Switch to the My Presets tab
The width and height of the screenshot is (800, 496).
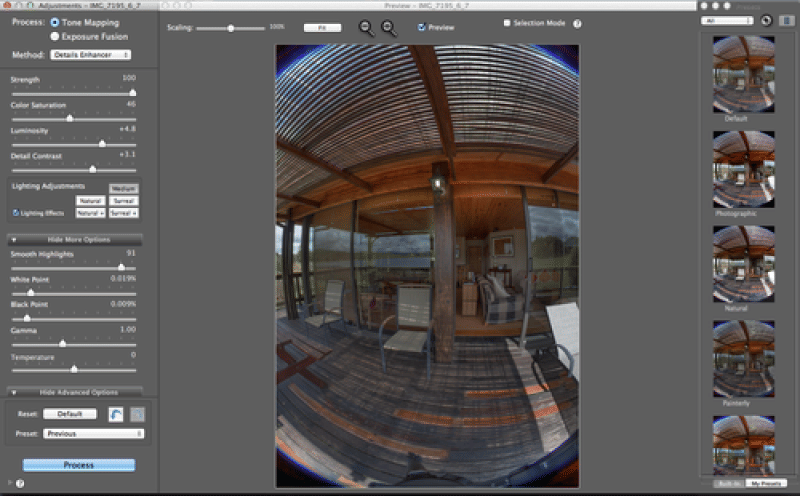(x=763, y=484)
